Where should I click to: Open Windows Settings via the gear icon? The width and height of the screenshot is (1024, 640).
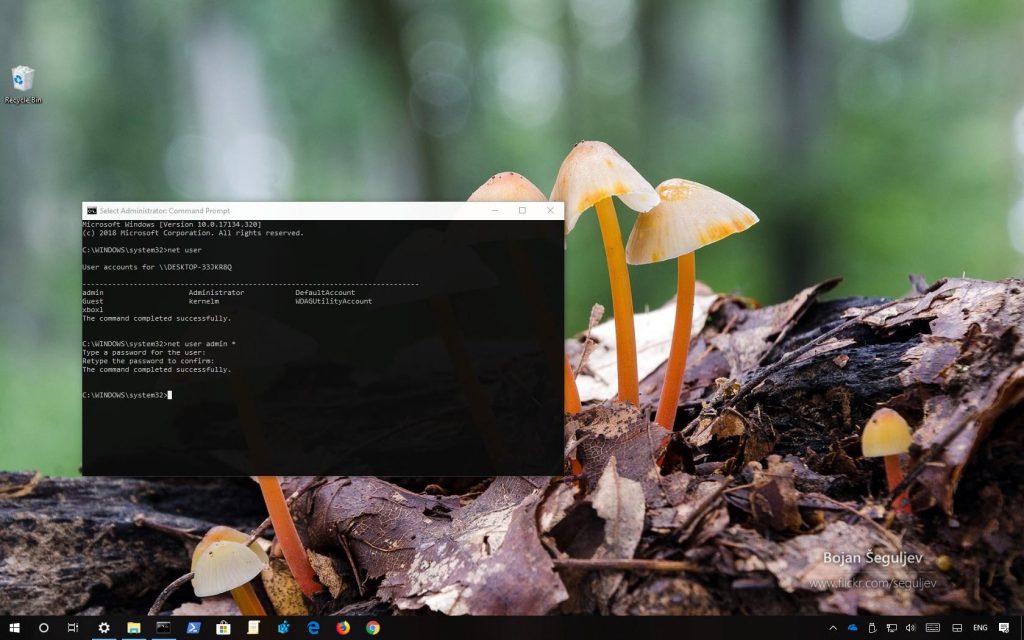[104, 627]
